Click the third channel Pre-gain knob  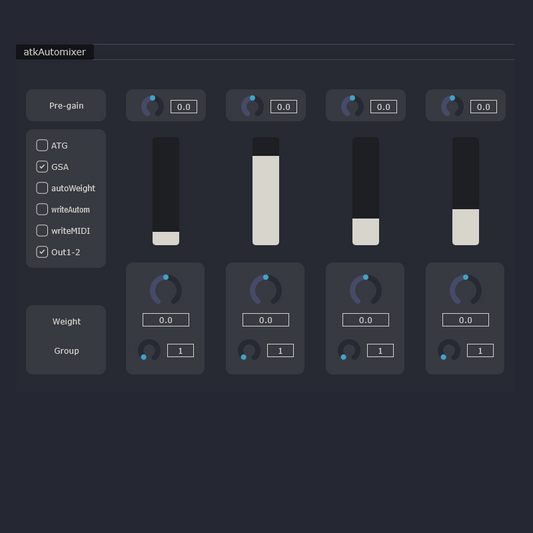click(352, 106)
